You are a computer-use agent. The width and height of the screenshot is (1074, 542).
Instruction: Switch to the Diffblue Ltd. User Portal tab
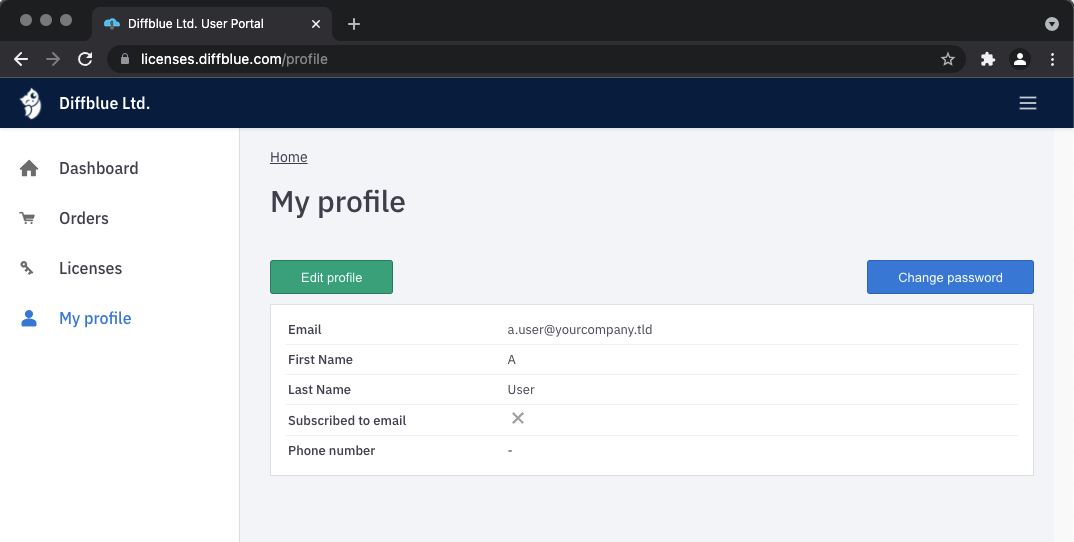pos(195,23)
